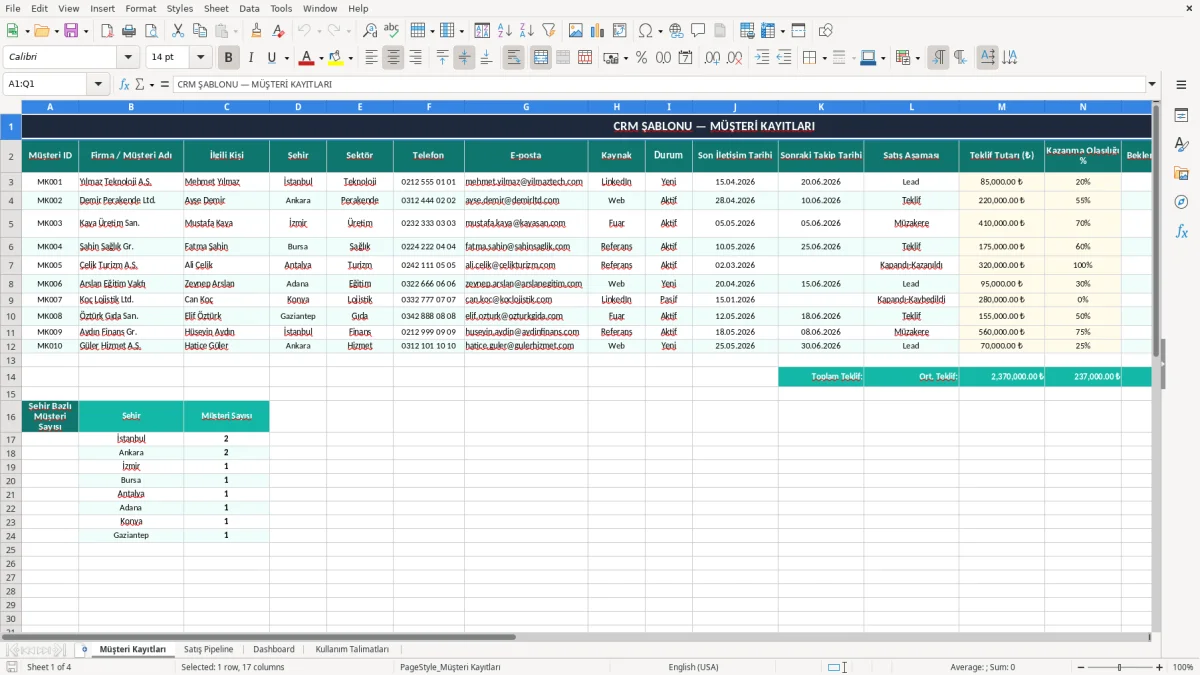Open Conditional Formatting dropdown arrow
The width and height of the screenshot is (1200, 675).
tap(917, 58)
